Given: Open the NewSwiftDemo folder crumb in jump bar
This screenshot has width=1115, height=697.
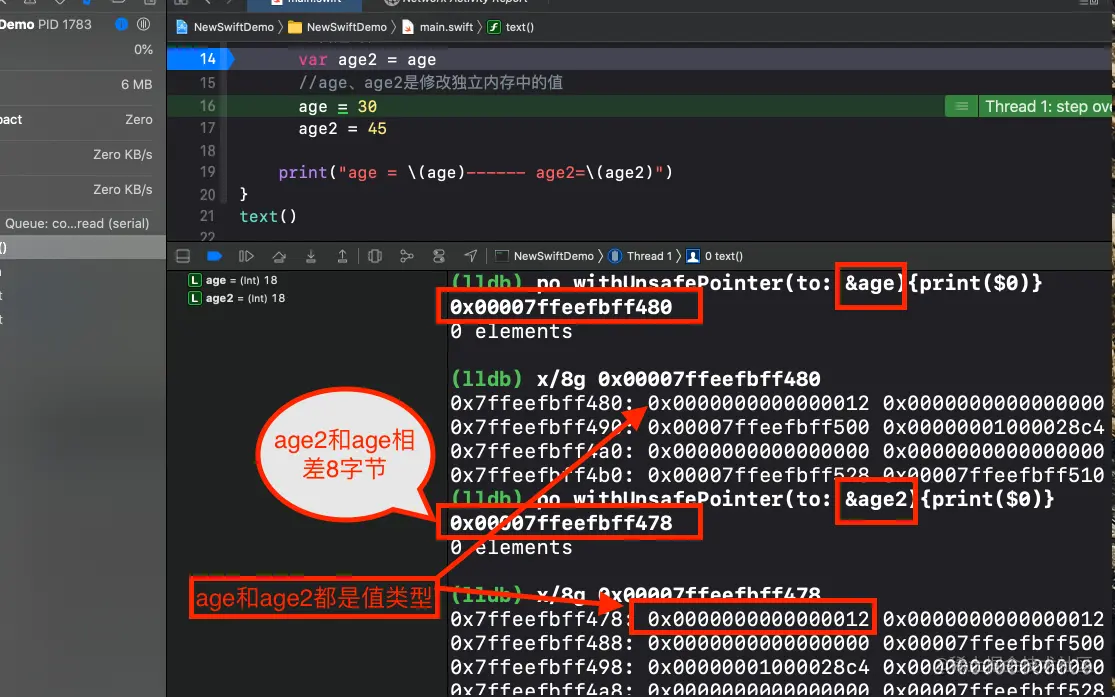Looking at the screenshot, I should point(338,27).
